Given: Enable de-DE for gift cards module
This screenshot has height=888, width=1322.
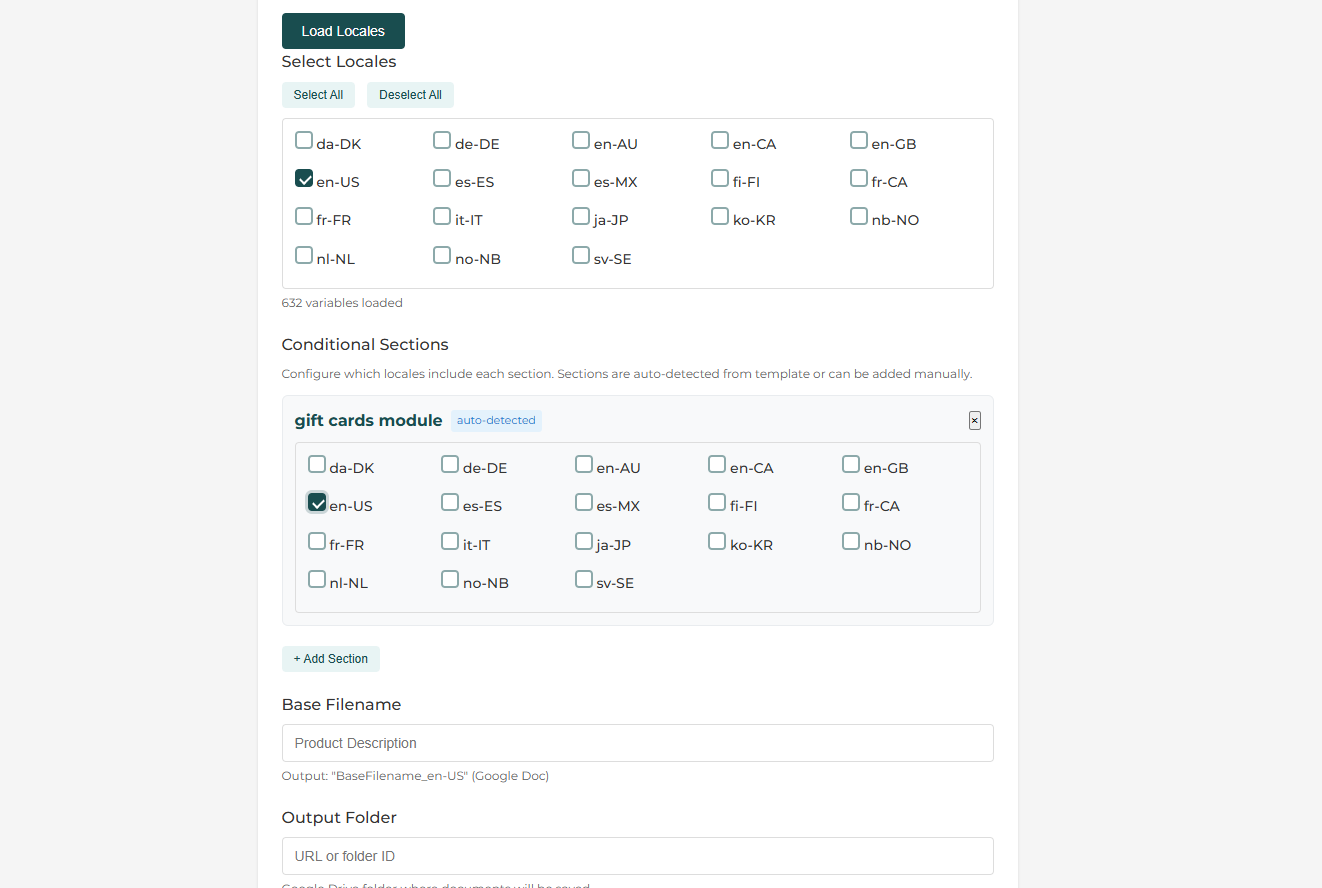Looking at the screenshot, I should [450, 464].
